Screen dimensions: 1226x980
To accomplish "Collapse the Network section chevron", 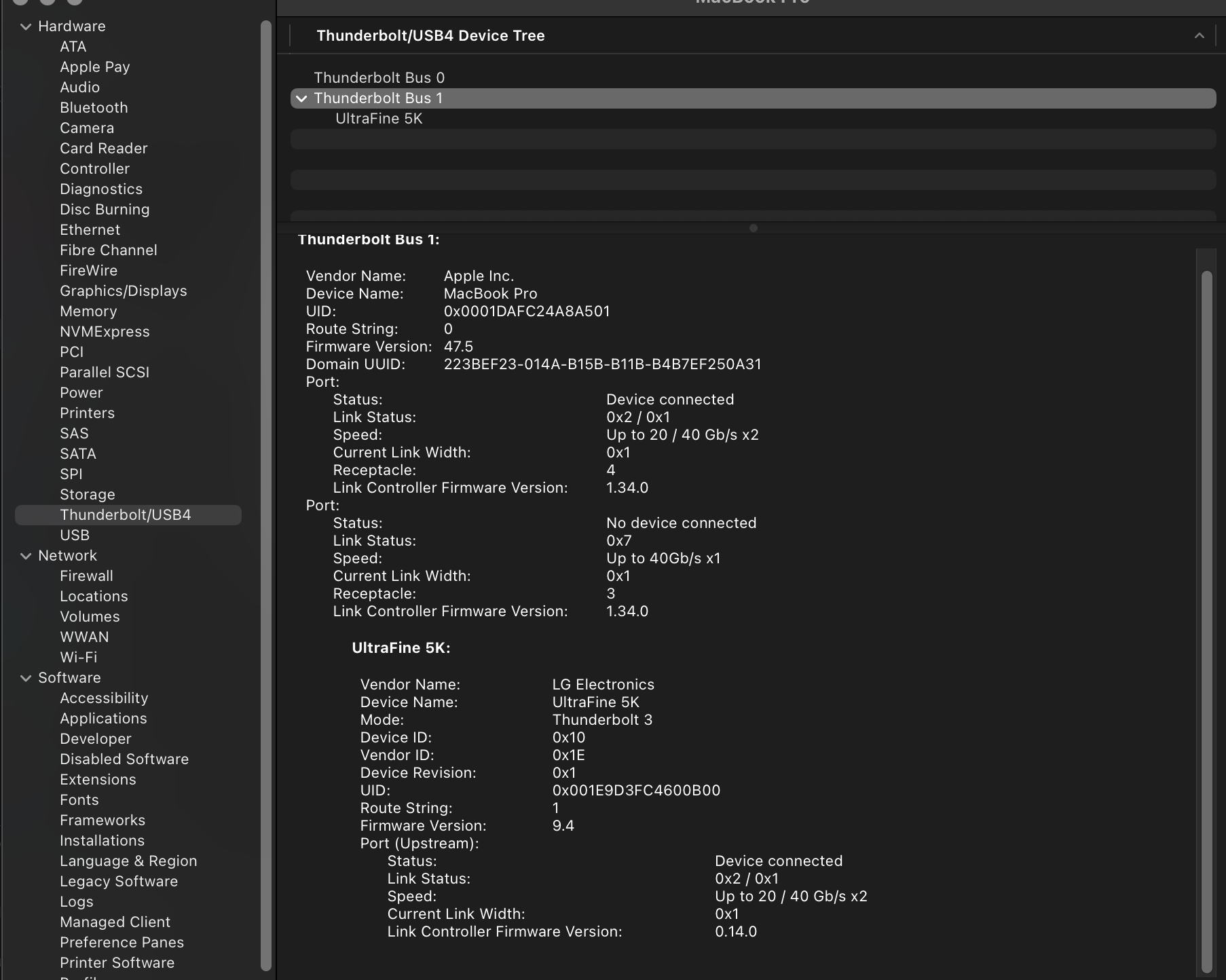I will coord(26,556).
